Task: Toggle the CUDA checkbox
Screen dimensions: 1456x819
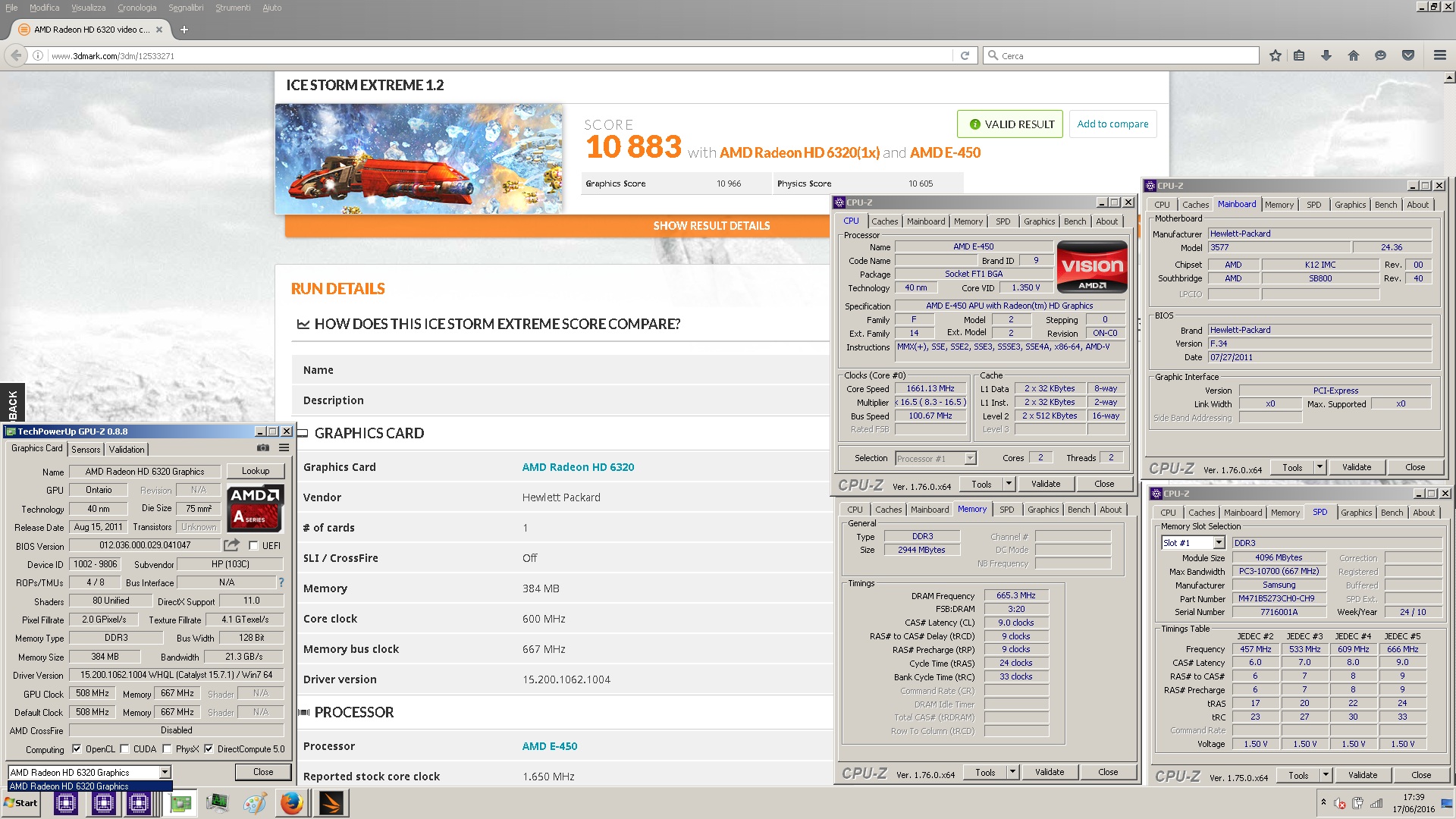Action: pos(124,748)
